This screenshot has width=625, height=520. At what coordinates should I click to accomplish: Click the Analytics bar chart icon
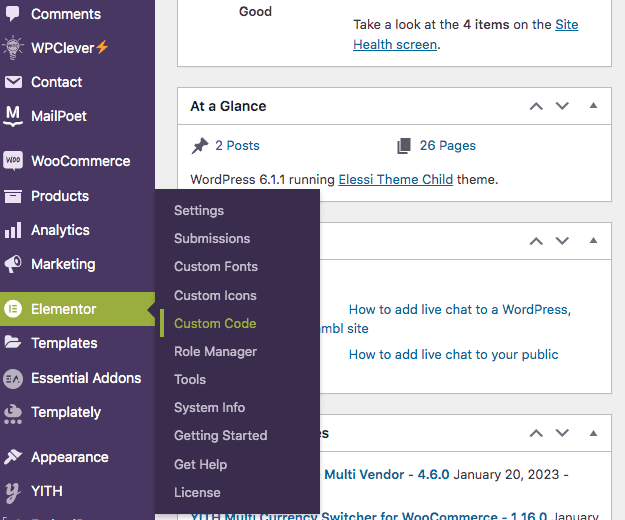click(13, 230)
